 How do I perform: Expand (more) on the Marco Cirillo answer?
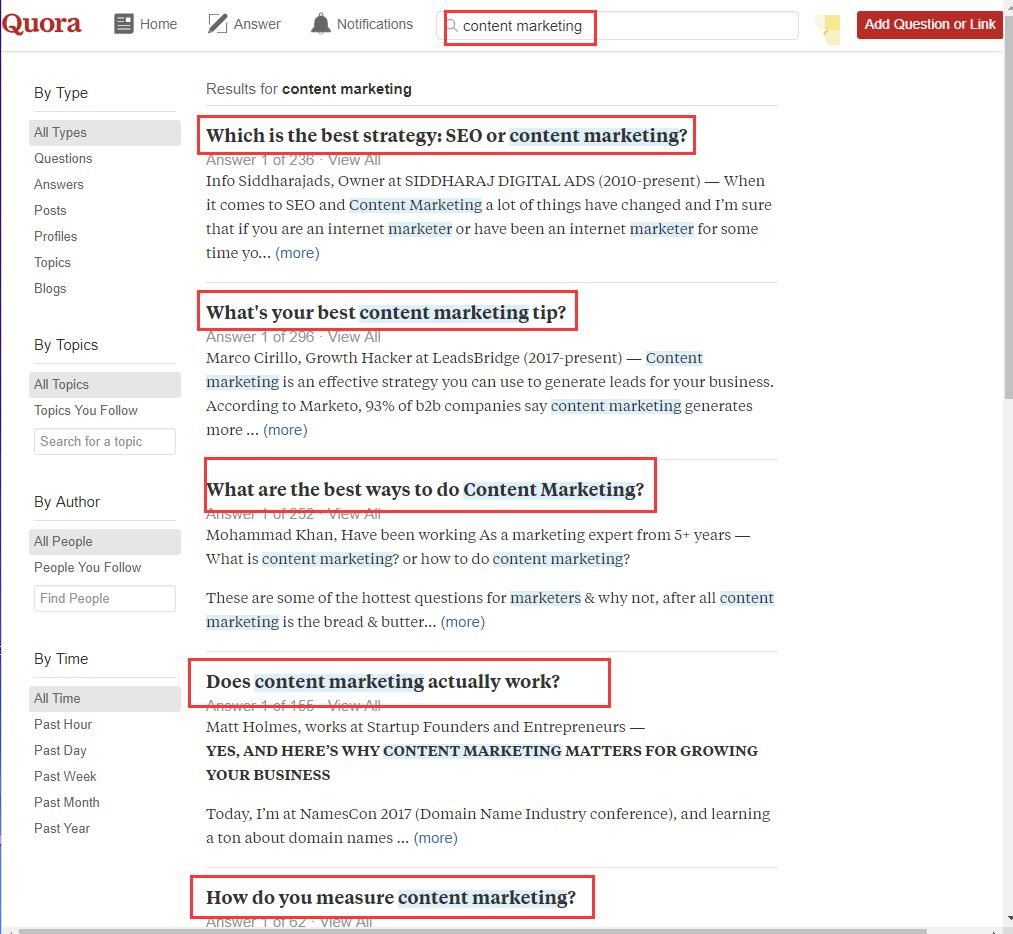pos(285,430)
